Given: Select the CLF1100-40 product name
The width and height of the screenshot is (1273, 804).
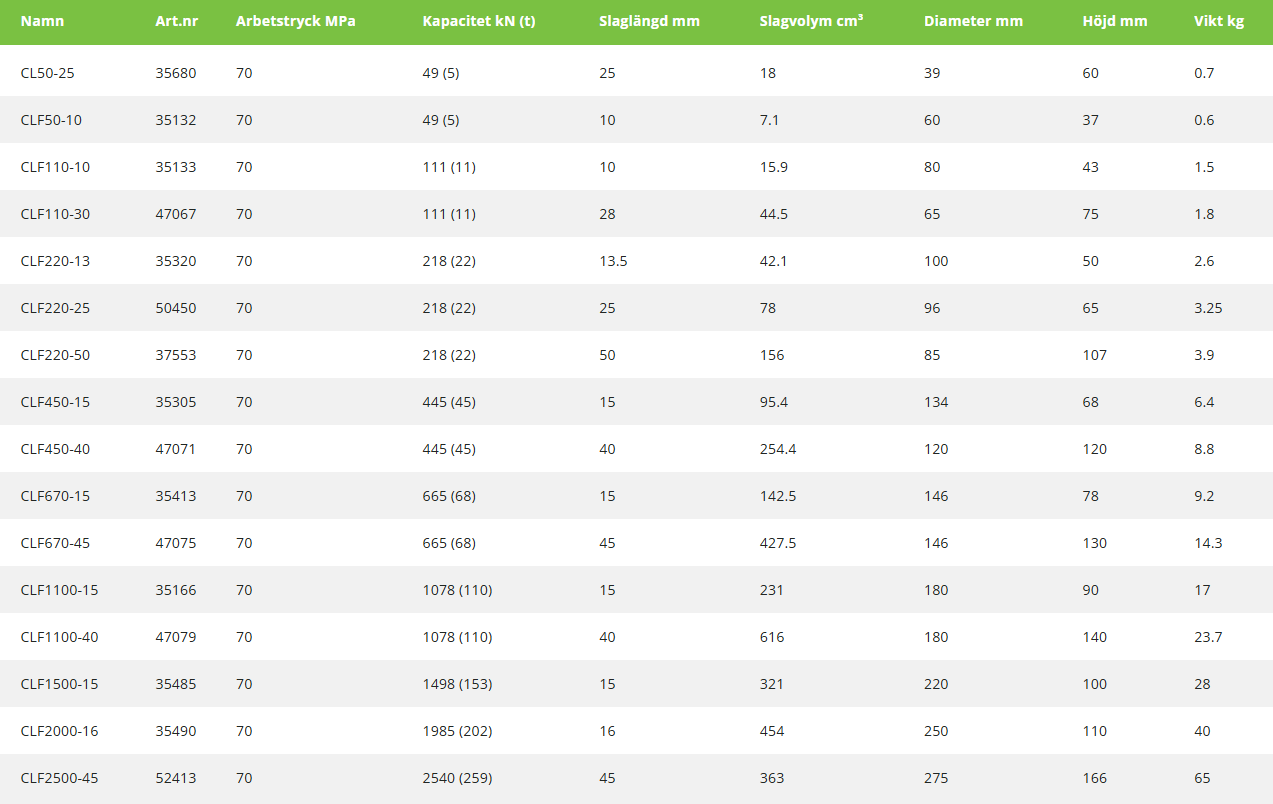Looking at the screenshot, I should click(59, 637).
